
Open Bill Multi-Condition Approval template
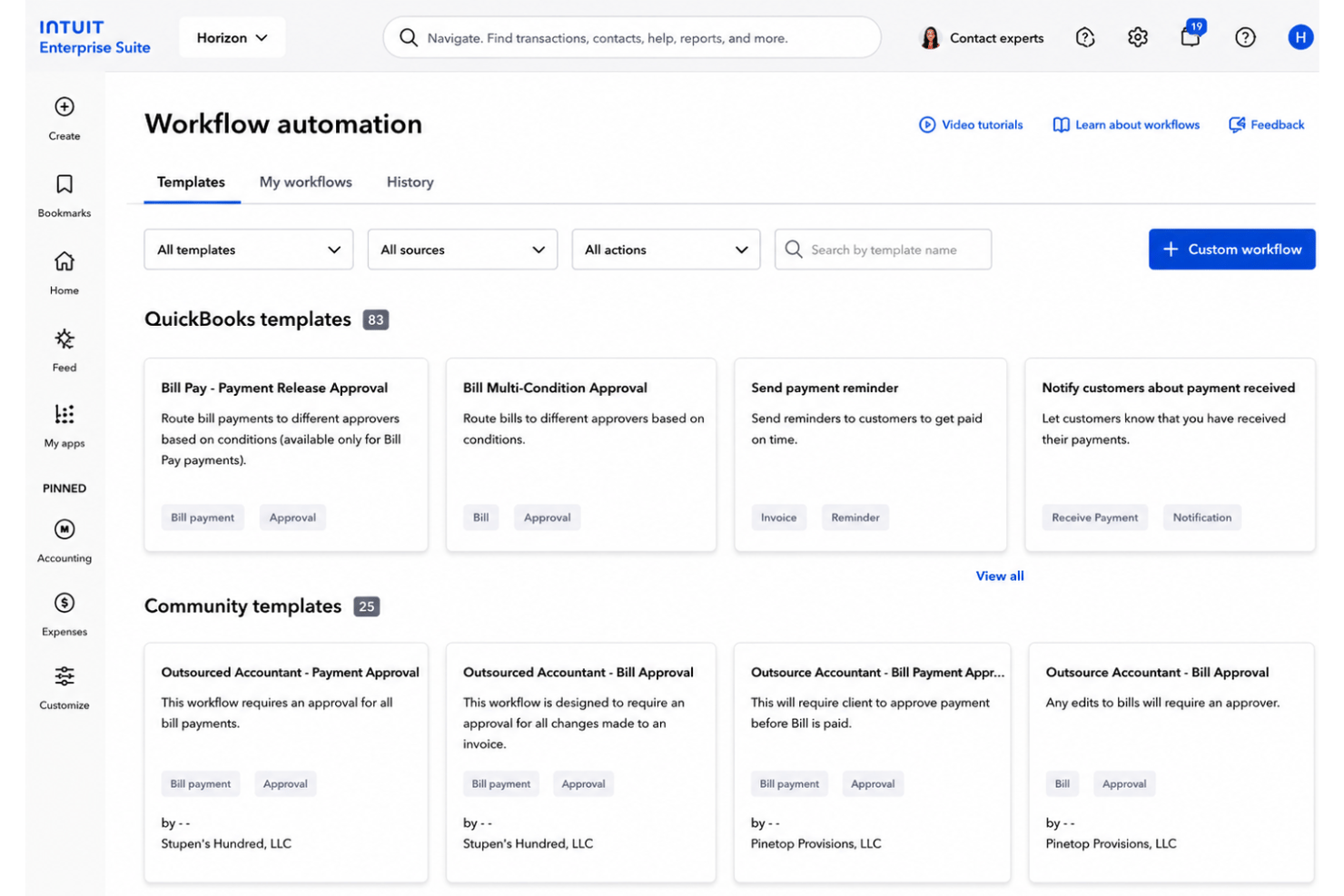581,454
